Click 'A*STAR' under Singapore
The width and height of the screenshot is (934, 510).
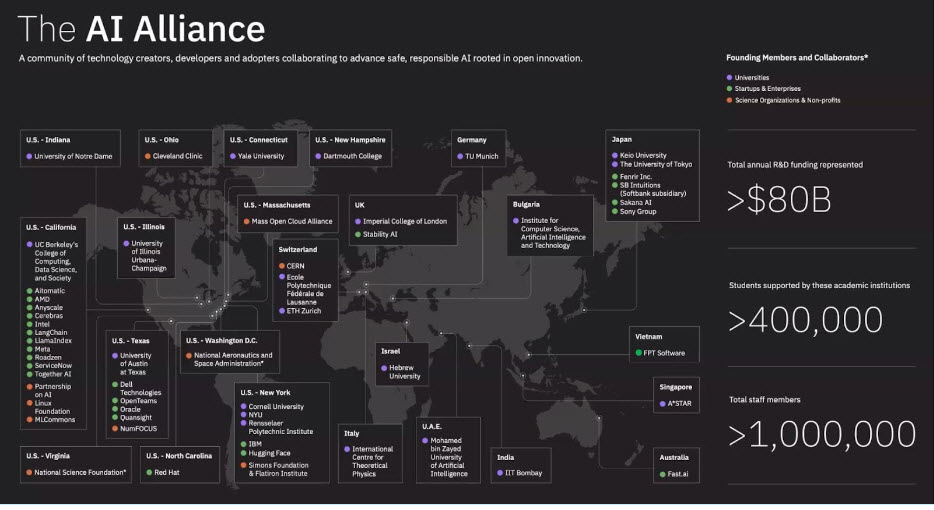click(x=680, y=403)
